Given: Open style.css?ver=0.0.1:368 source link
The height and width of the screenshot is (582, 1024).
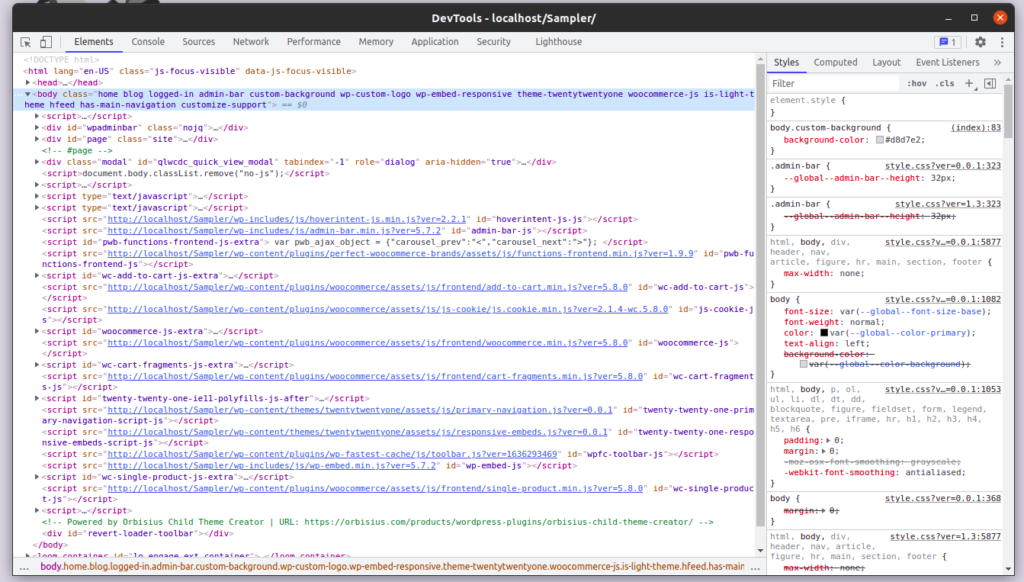Looking at the screenshot, I should (x=942, y=498).
